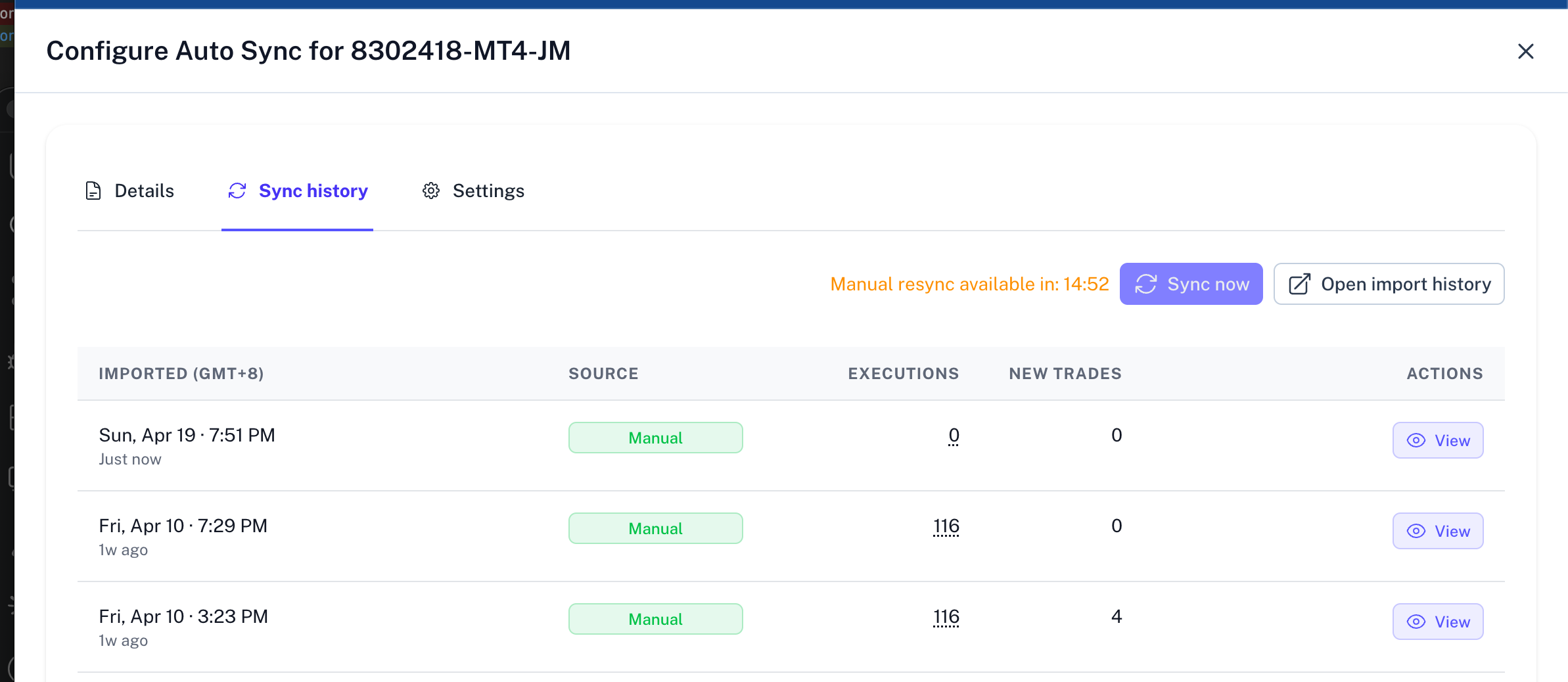This screenshot has width=1568, height=682.
Task: Click the Imported (GMT+8) column header
Action: click(181, 374)
